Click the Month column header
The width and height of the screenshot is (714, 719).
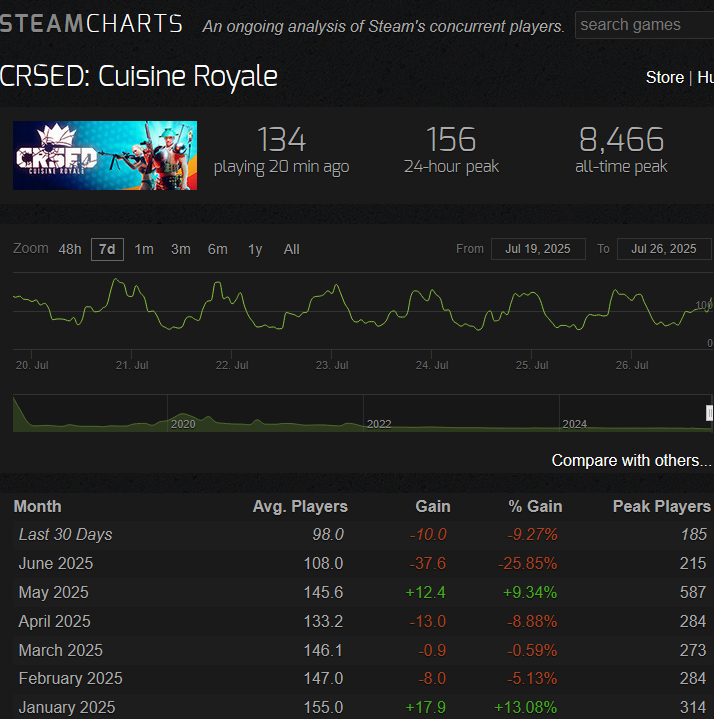point(38,507)
